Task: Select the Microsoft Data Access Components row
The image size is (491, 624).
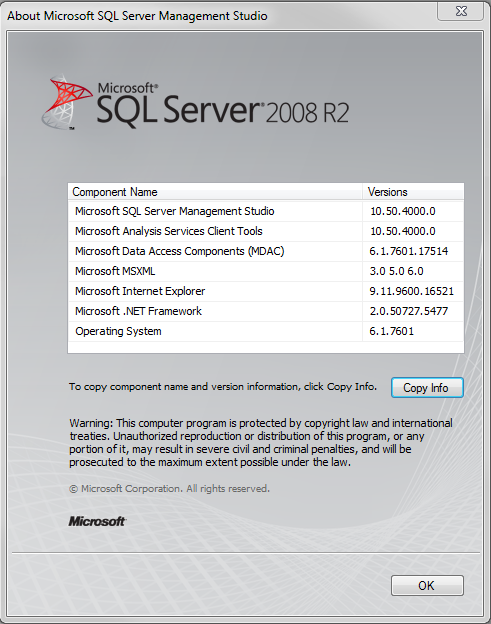Action: pyautogui.click(x=266, y=251)
